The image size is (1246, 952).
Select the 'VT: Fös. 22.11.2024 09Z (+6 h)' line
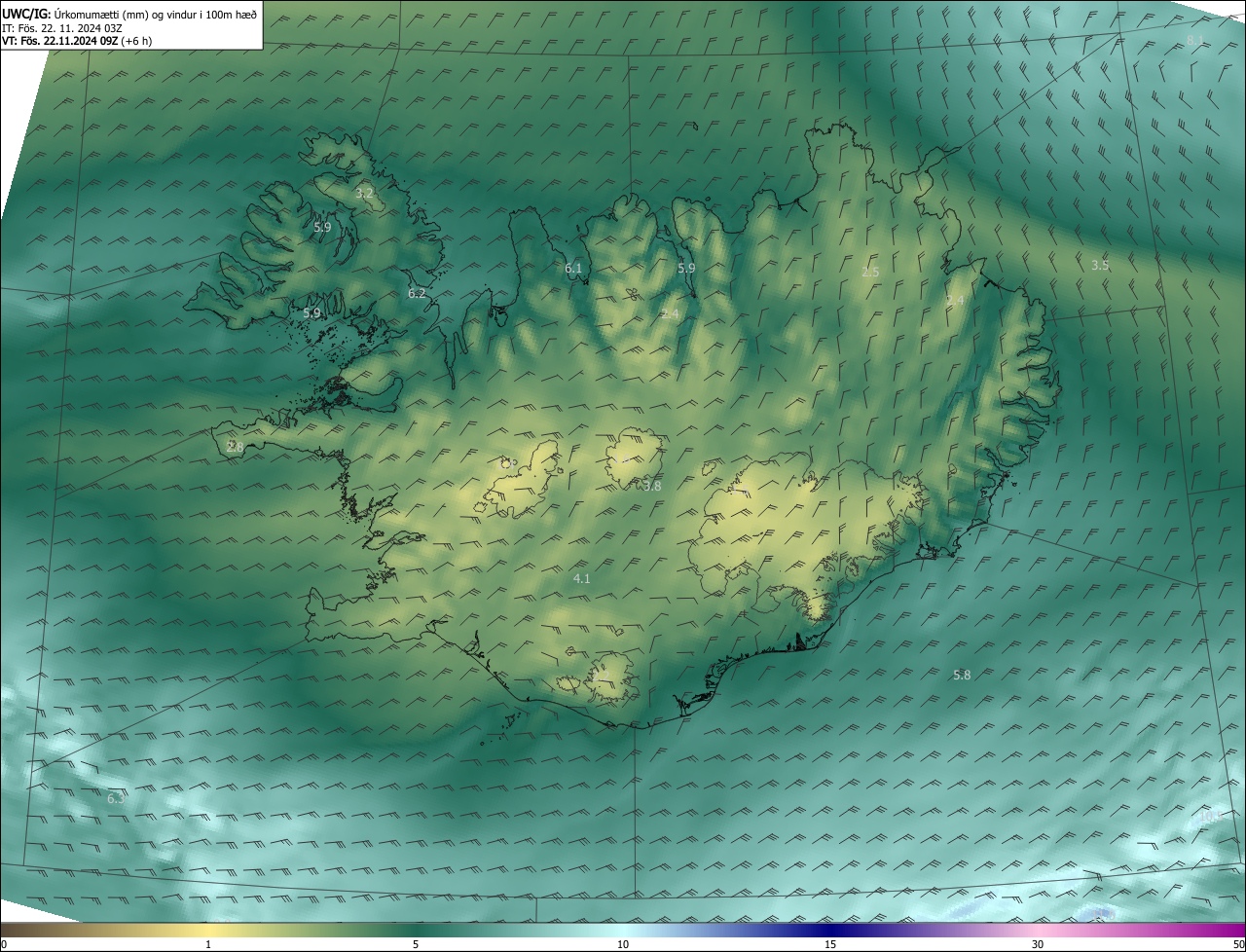pos(77,41)
